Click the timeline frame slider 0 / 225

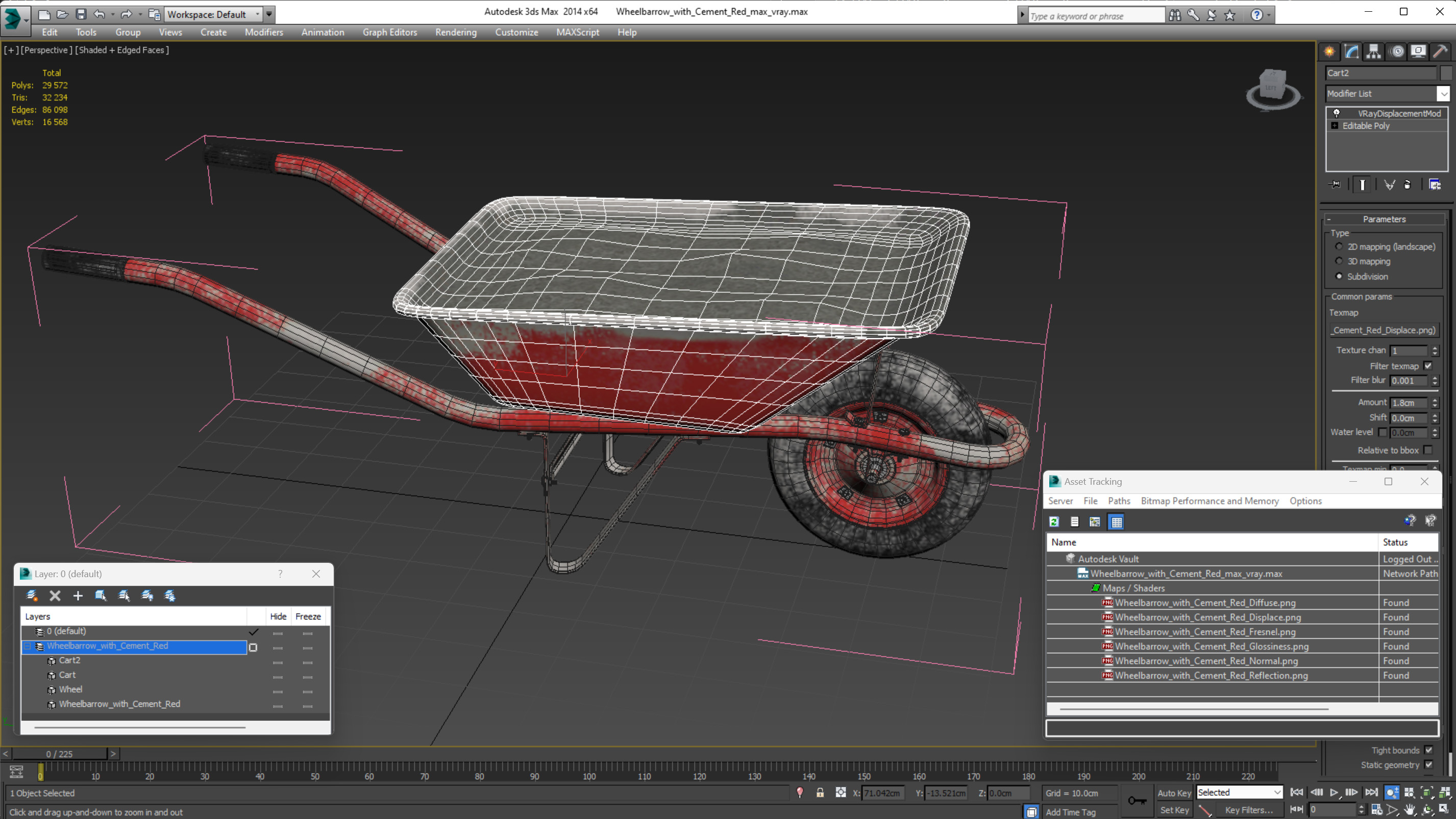59,754
